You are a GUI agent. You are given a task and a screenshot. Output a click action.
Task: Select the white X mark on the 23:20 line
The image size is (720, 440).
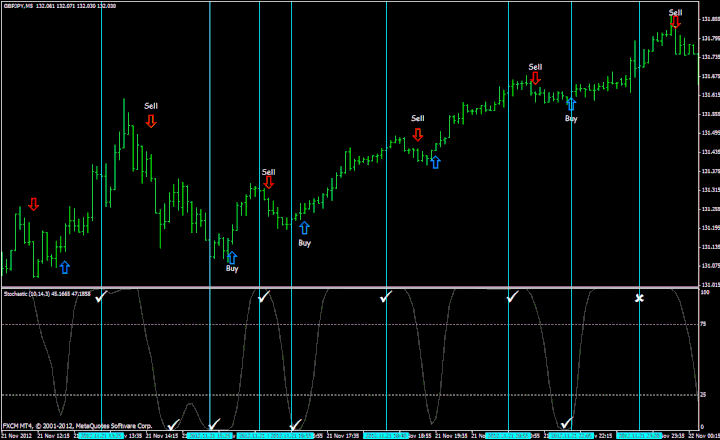(639, 299)
